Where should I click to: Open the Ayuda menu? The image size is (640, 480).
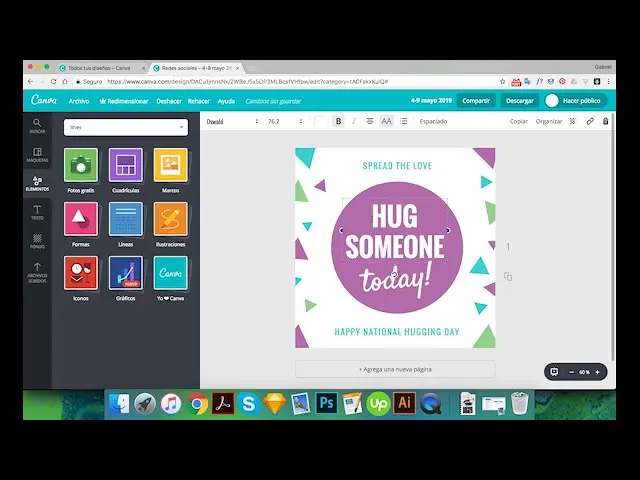click(x=227, y=101)
